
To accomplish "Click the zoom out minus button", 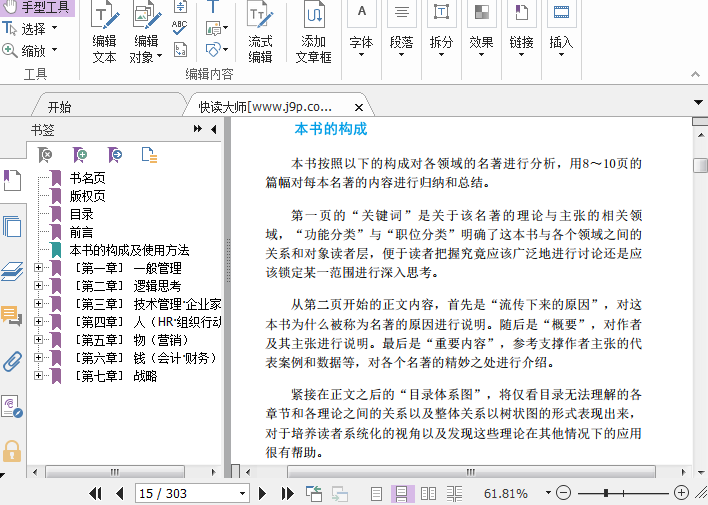I will point(564,493).
